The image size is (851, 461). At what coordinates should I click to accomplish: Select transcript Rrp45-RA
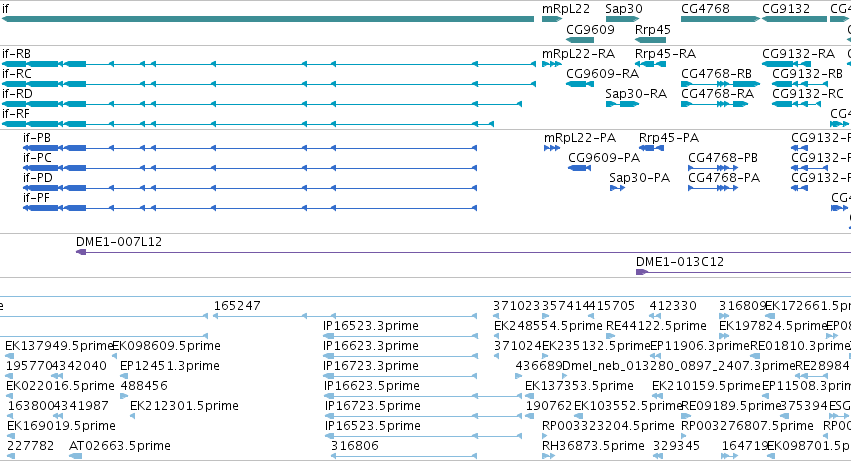[x=650, y=64]
